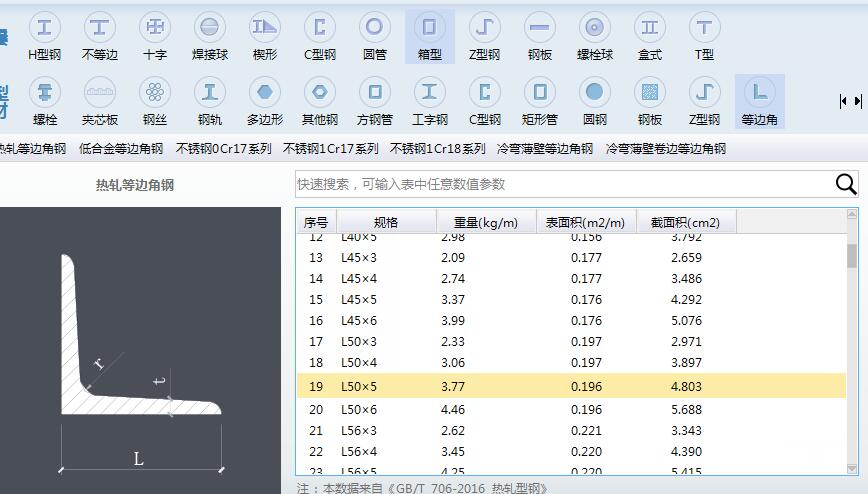Click the table scrollbar up arrow
The image size is (868, 494).
point(852,214)
